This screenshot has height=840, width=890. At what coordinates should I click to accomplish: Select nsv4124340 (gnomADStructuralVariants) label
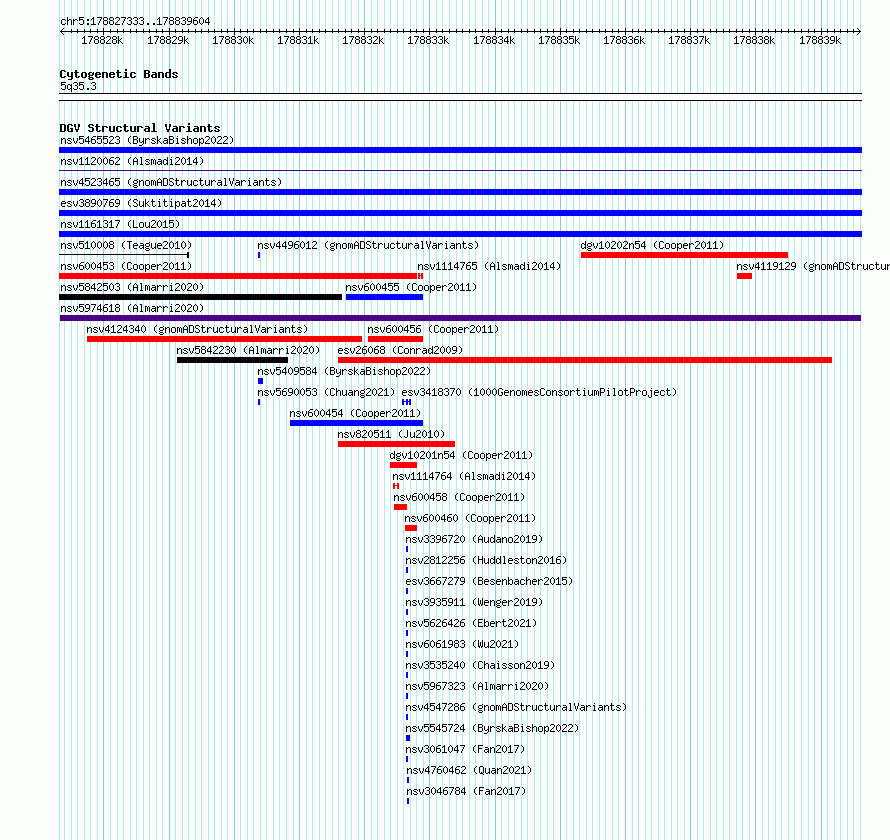[x=197, y=329]
